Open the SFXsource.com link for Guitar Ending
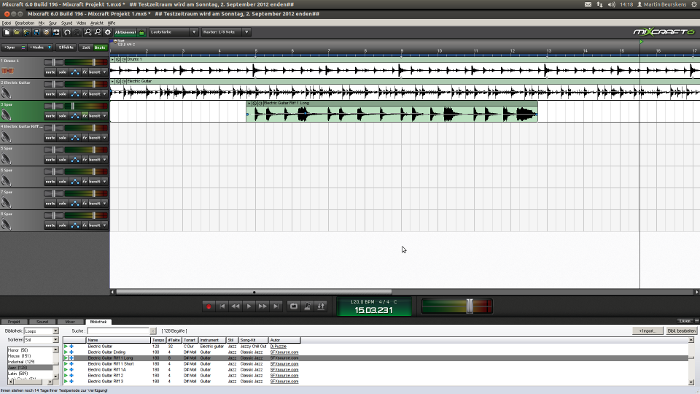Viewport: 700px width, 394px height. click(284, 352)
